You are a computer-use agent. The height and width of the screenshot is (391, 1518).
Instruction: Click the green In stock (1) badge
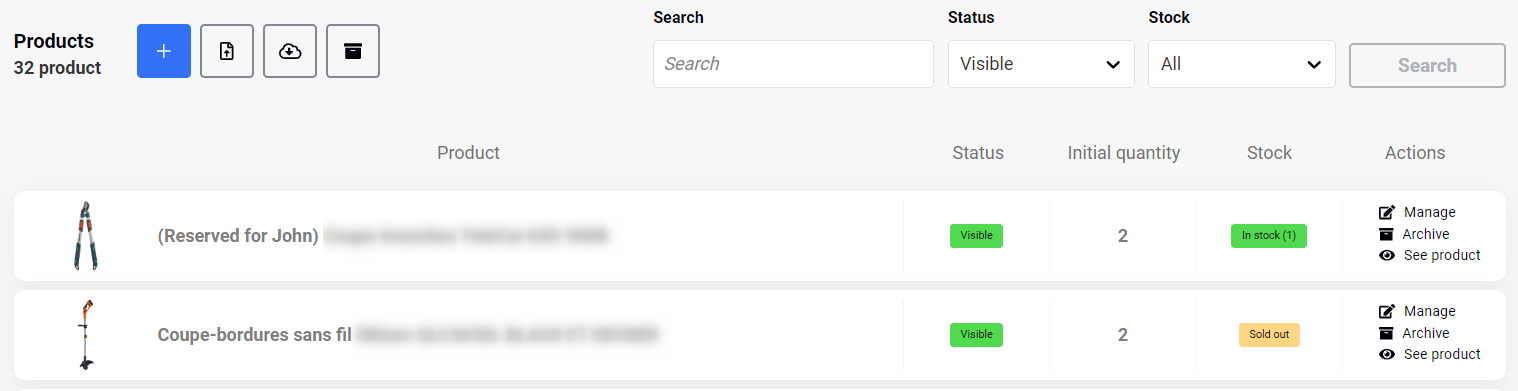click(x=1269, y=236)
